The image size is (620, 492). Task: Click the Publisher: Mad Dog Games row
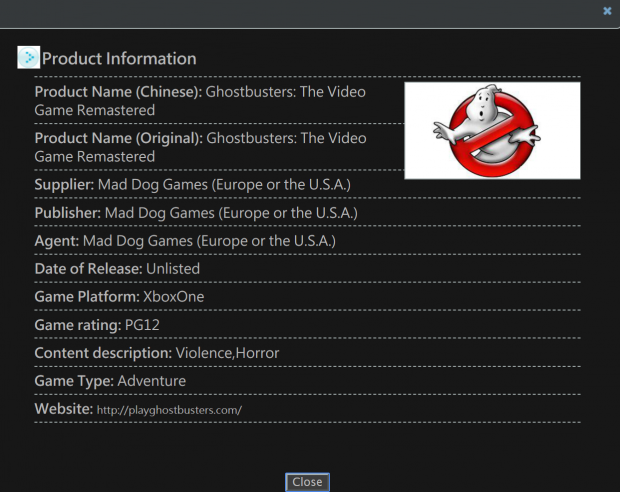(x=196, y=213)
